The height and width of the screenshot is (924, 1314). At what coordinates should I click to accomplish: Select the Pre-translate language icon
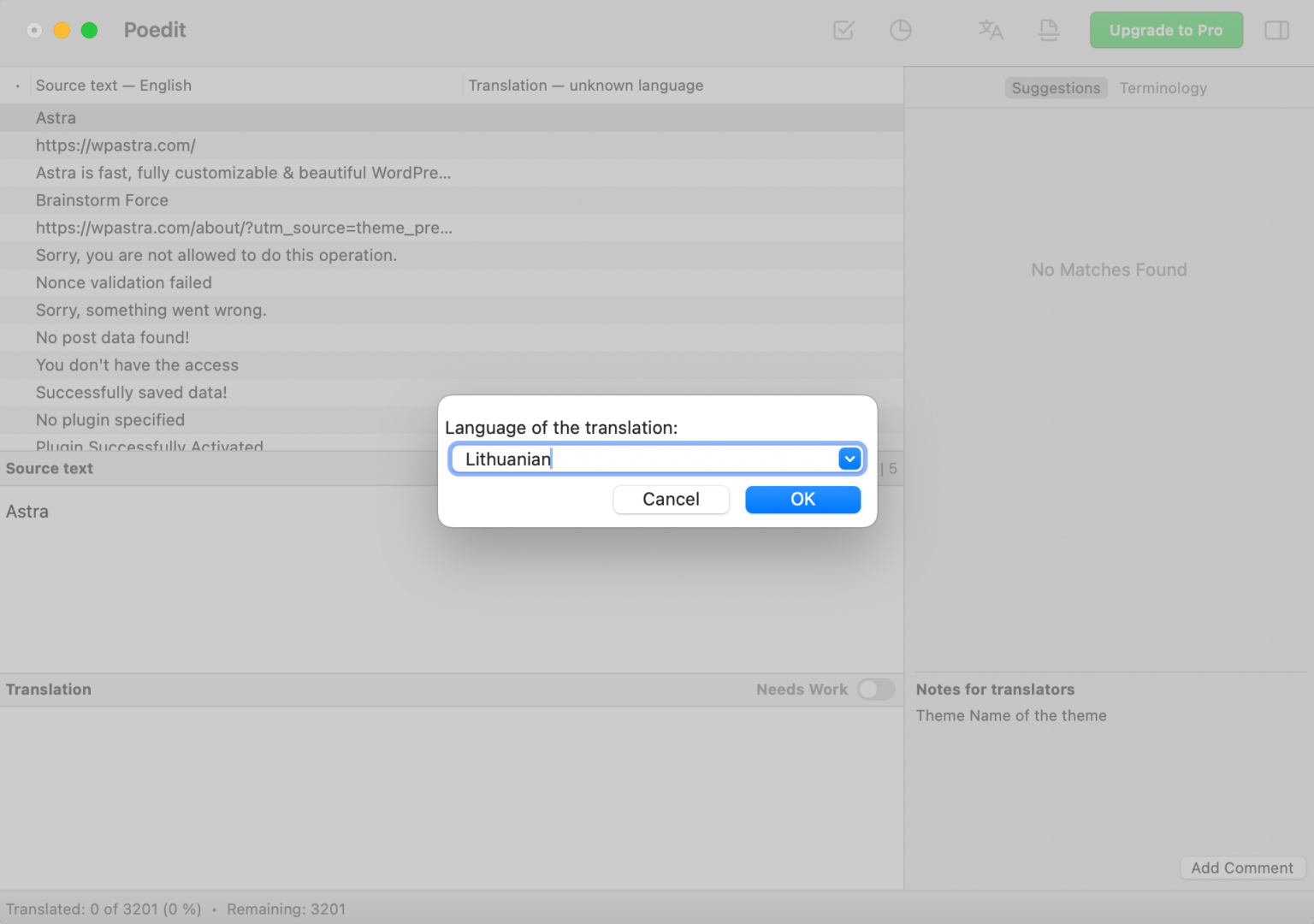tap(991, 30)
